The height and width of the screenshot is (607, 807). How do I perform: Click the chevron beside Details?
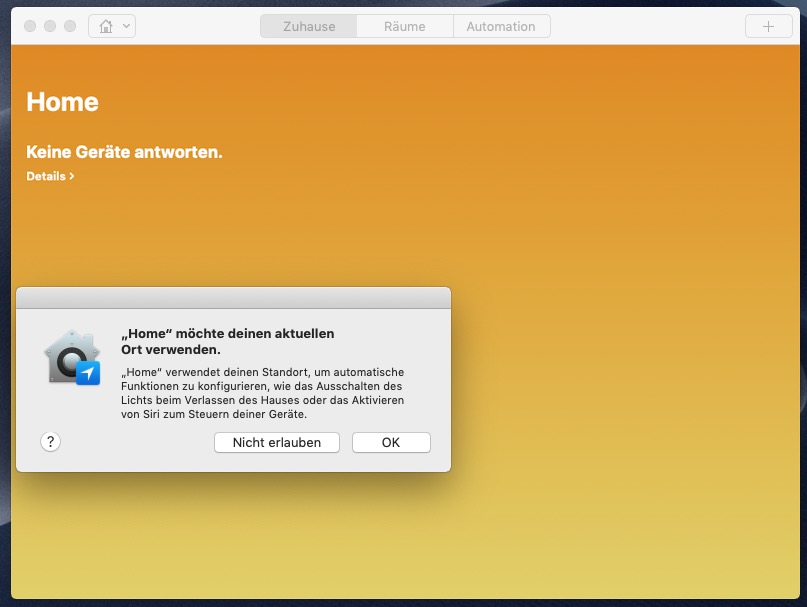pos(72,176)
